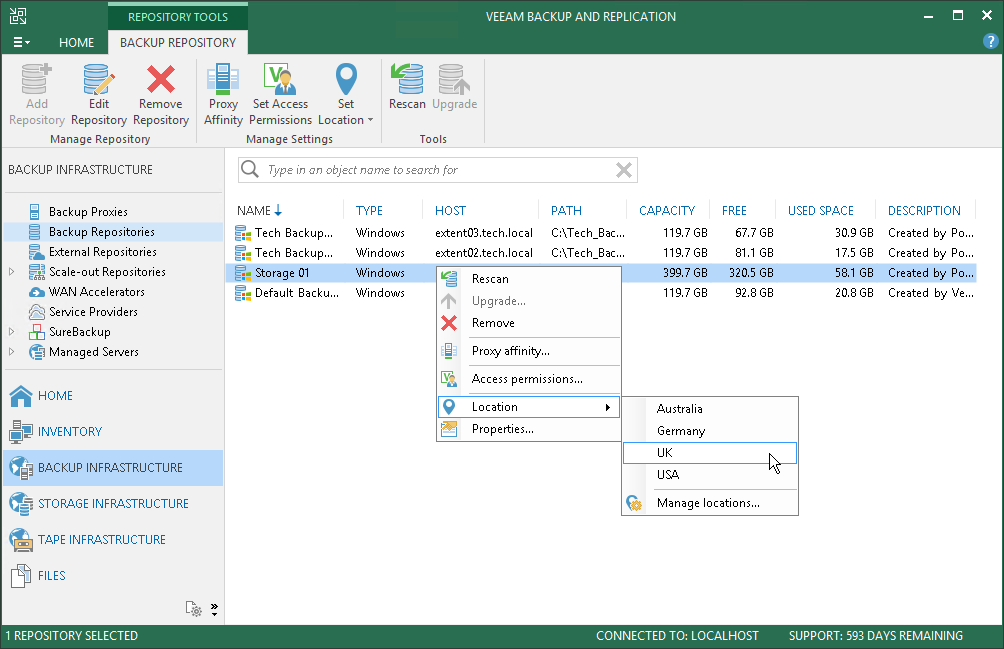Screen dimensions: 1004x649
Task: Click the Edit Repository ribbon icon
Action: click(98, 94)
